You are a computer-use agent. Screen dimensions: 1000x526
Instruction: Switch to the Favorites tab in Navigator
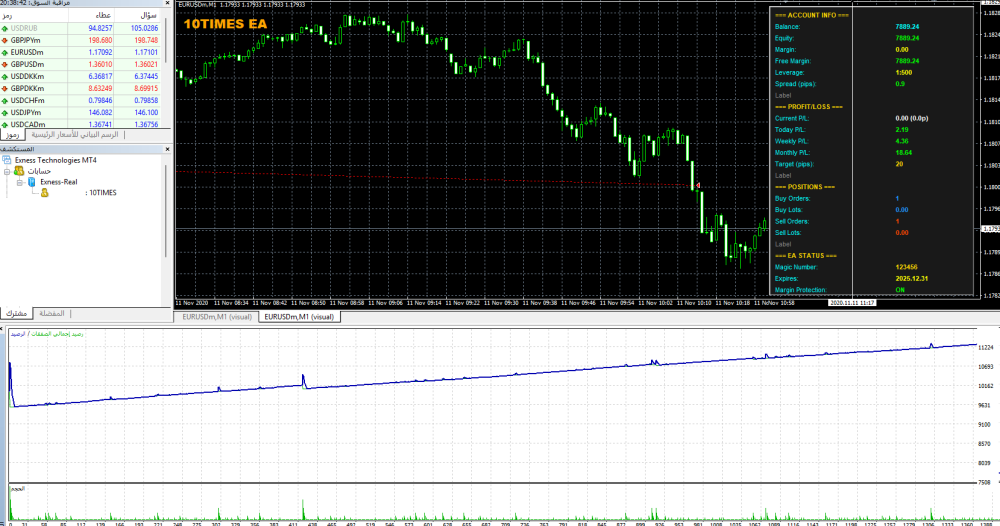(x=49, y=314)
